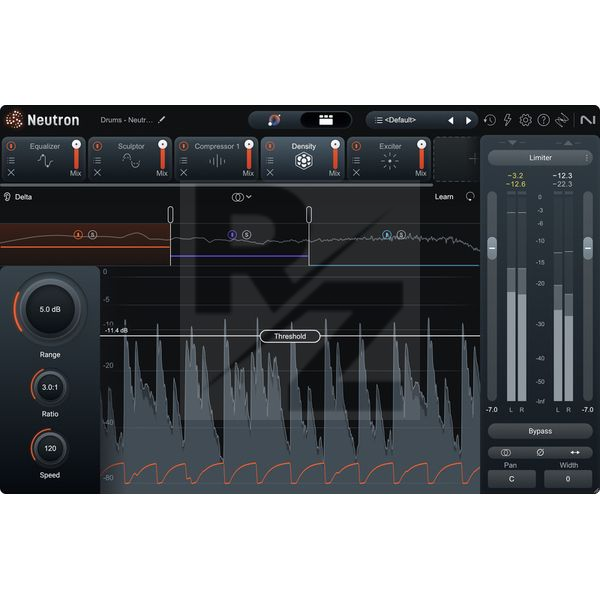Open the preset list icon beside Default
600x600 pixels.
coord(378,120)
